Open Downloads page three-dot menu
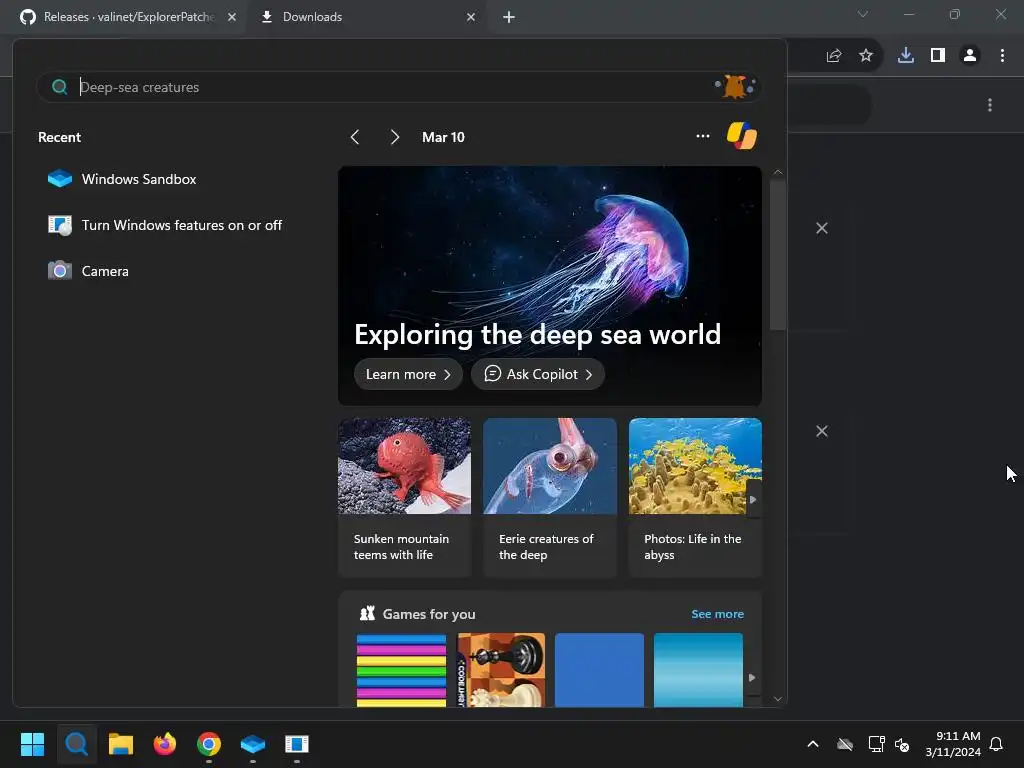The width and height of the screenshot is (1024, 768). [990, 105]
